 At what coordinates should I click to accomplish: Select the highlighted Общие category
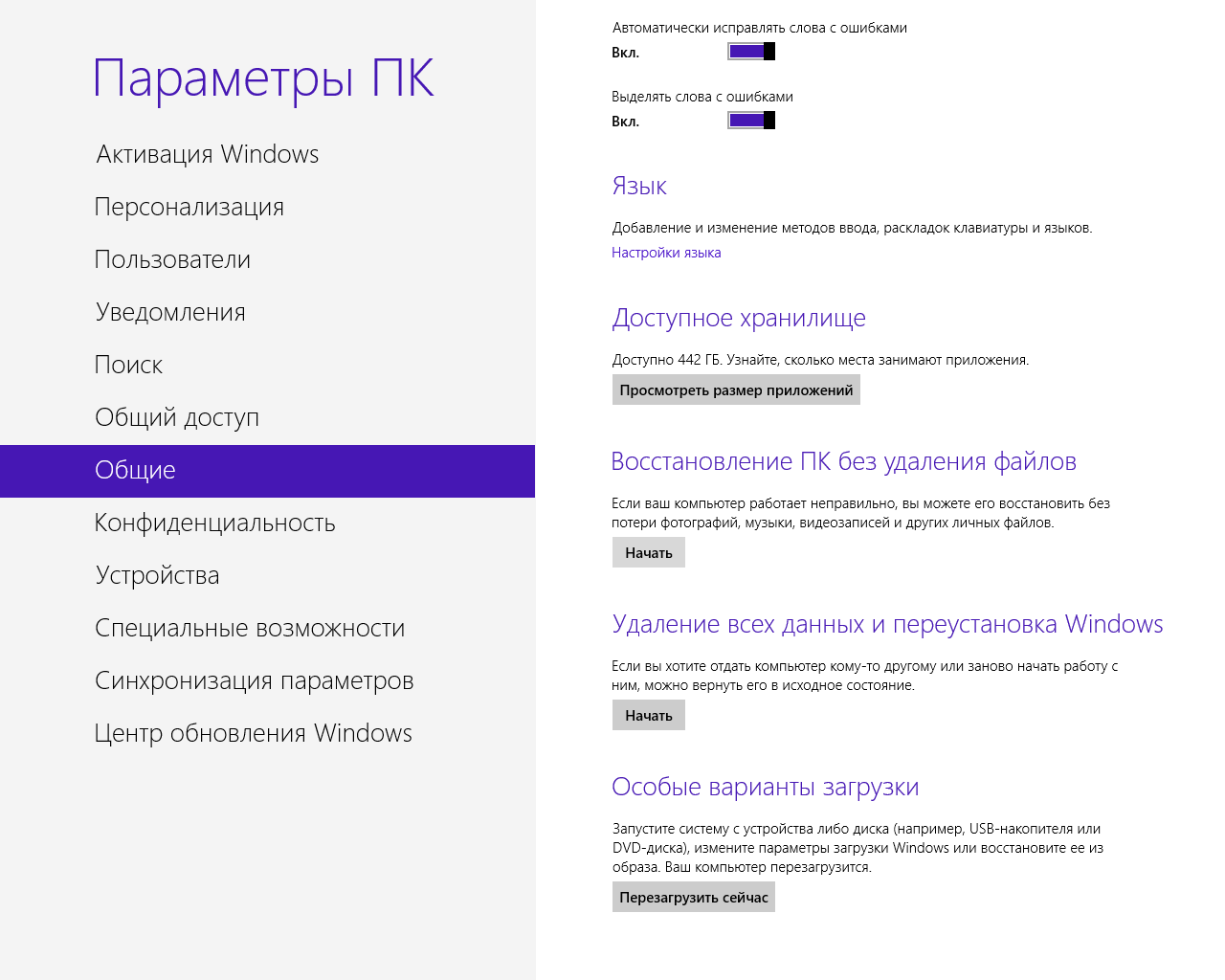coord(135,471)
